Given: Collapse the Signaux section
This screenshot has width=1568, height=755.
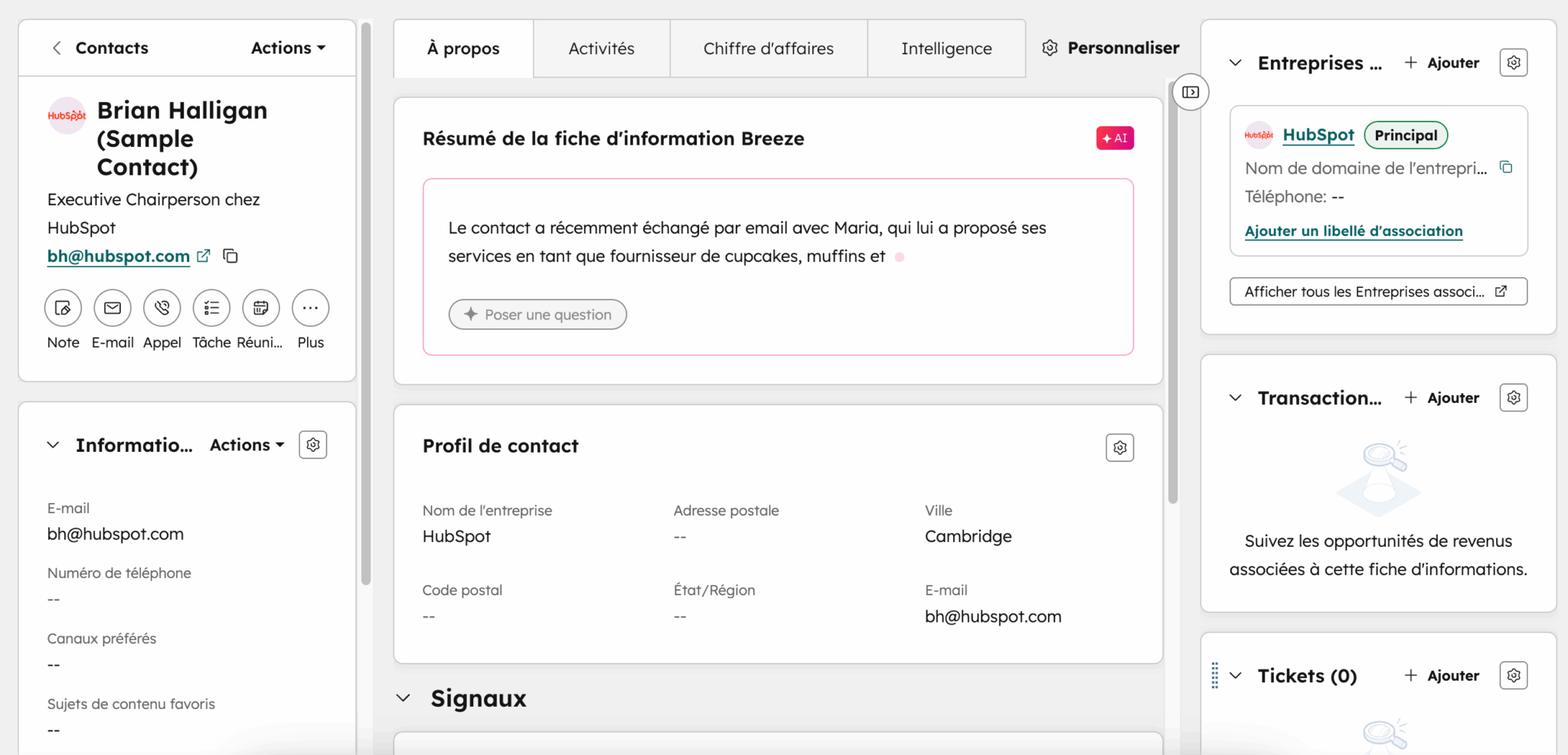Looking at the screenshot, I should tap(403, 698).
